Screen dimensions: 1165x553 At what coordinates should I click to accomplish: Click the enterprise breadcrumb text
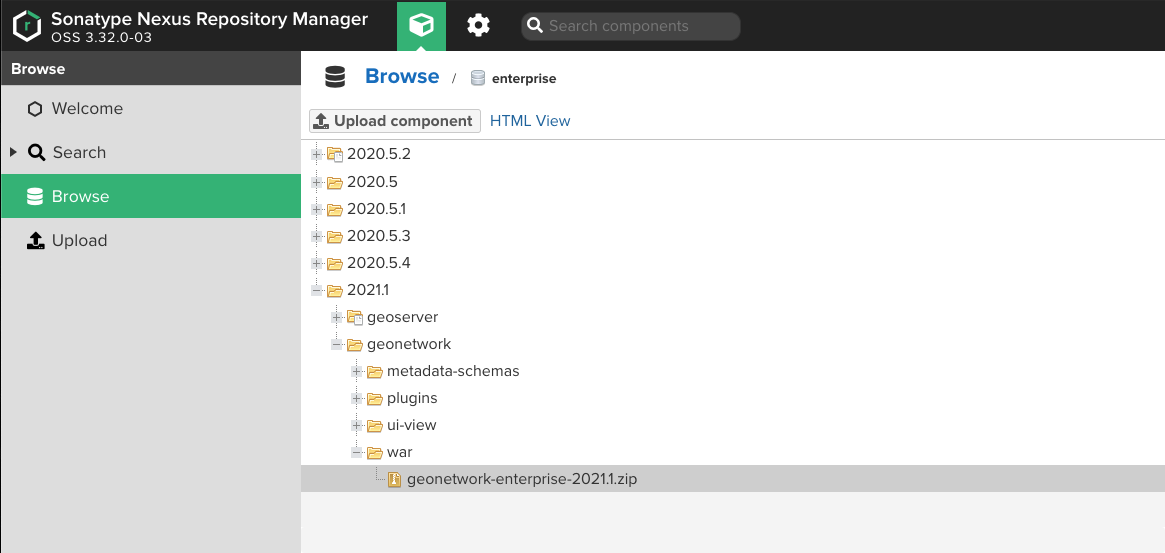point(524,78)
